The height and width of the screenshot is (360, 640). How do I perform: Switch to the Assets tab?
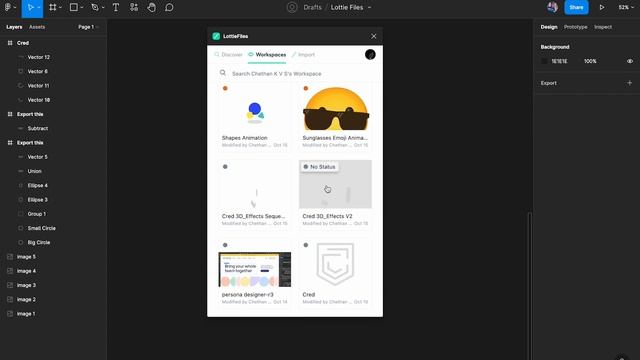(x=37, y=27)
